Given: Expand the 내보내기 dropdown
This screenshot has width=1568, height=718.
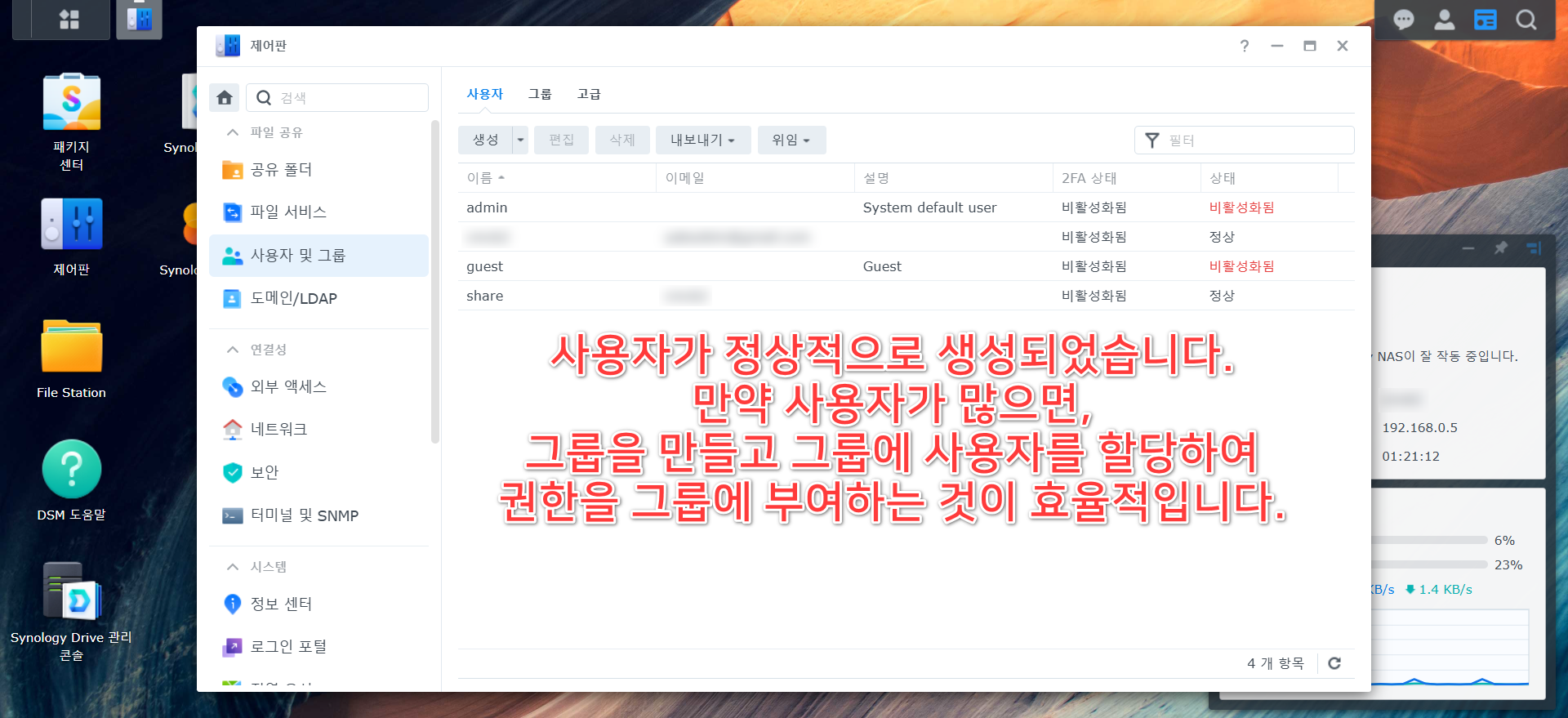Looking at the screenshot, I should tap(702, 140).
